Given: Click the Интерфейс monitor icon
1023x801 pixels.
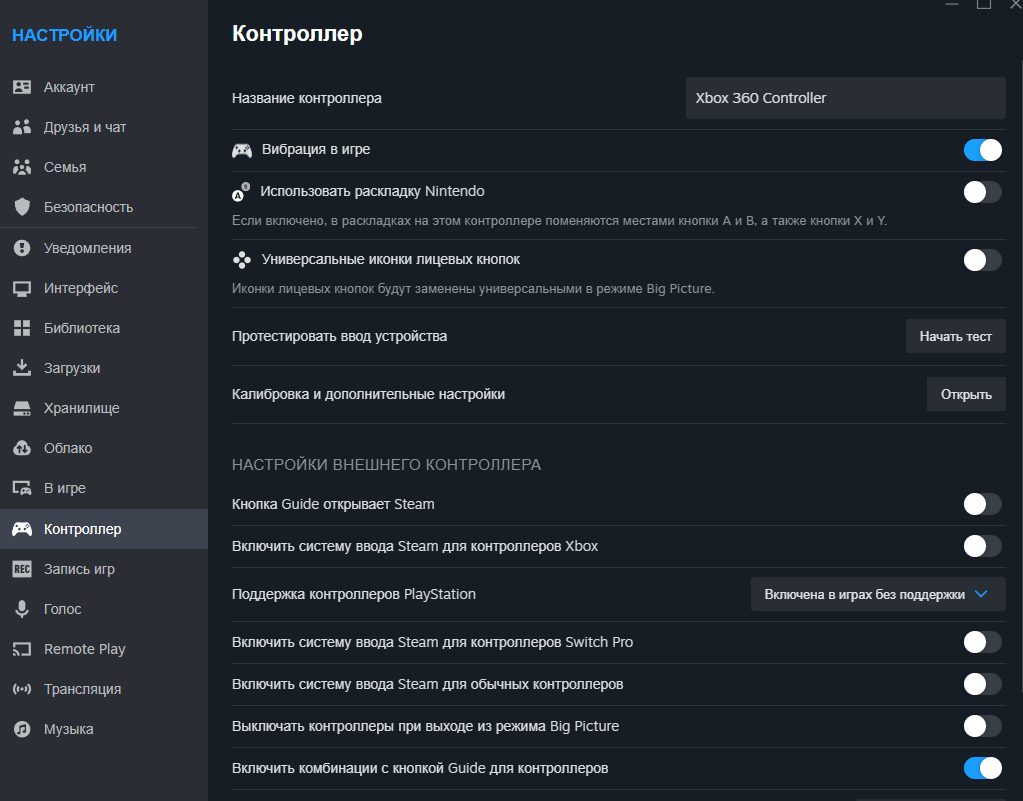Looking at the screenshot, I should pos(22,288).
